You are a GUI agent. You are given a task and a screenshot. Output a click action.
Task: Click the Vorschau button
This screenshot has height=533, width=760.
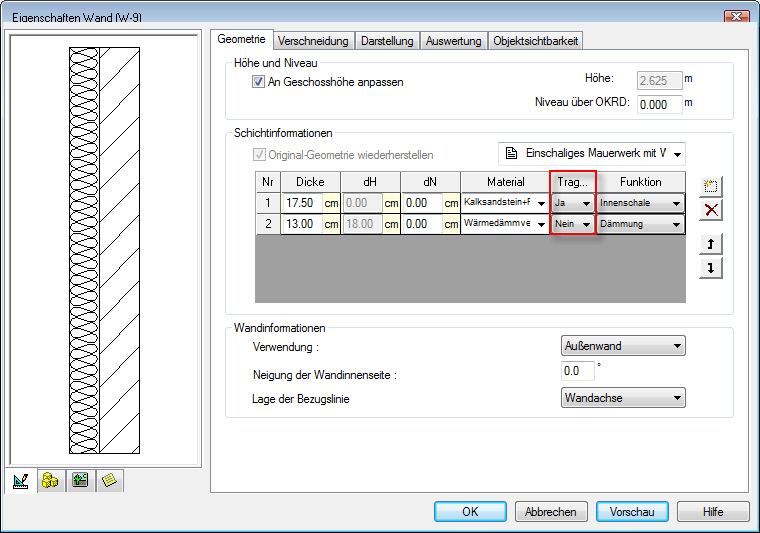click(x=632, y=512)
